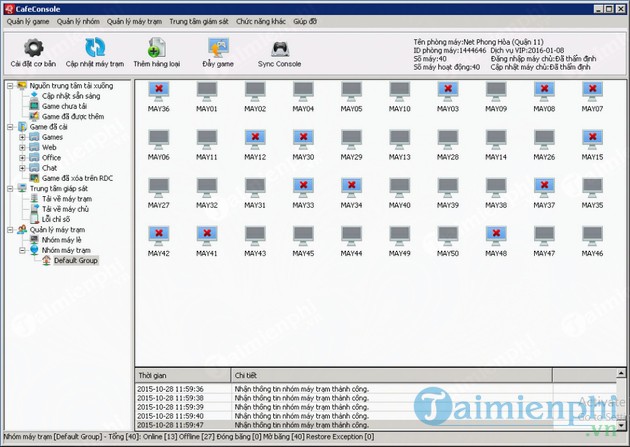Open Trung tâm giám sát menu

(199, 22)
